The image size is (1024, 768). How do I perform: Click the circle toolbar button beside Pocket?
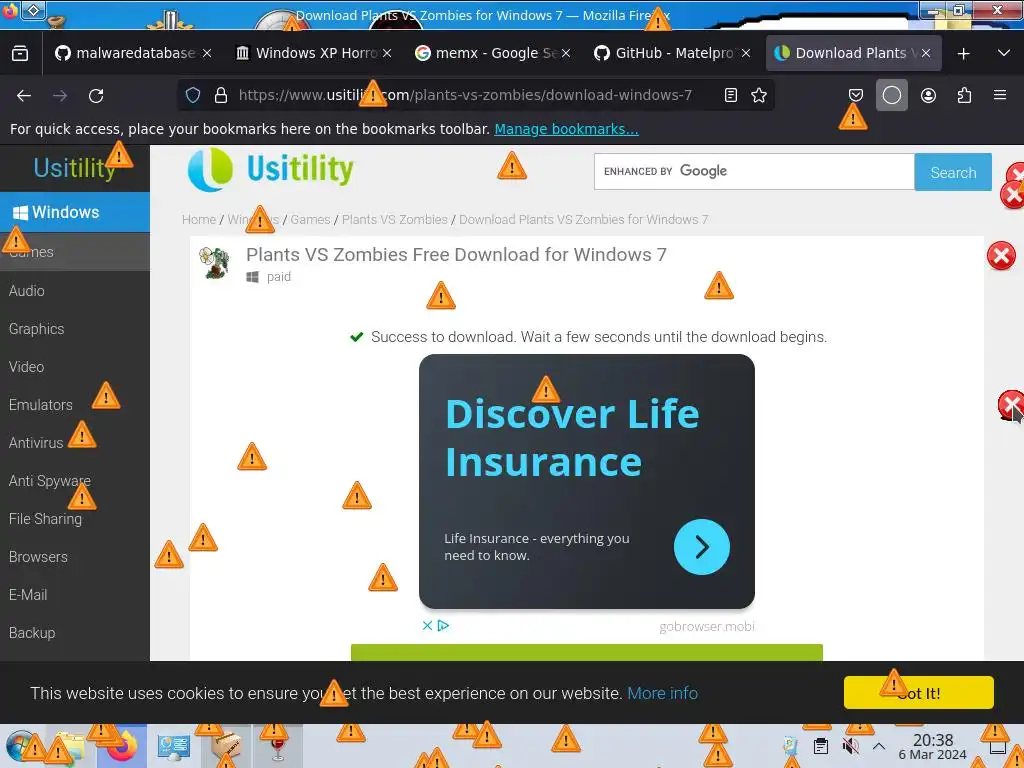[x=891, y=95]
